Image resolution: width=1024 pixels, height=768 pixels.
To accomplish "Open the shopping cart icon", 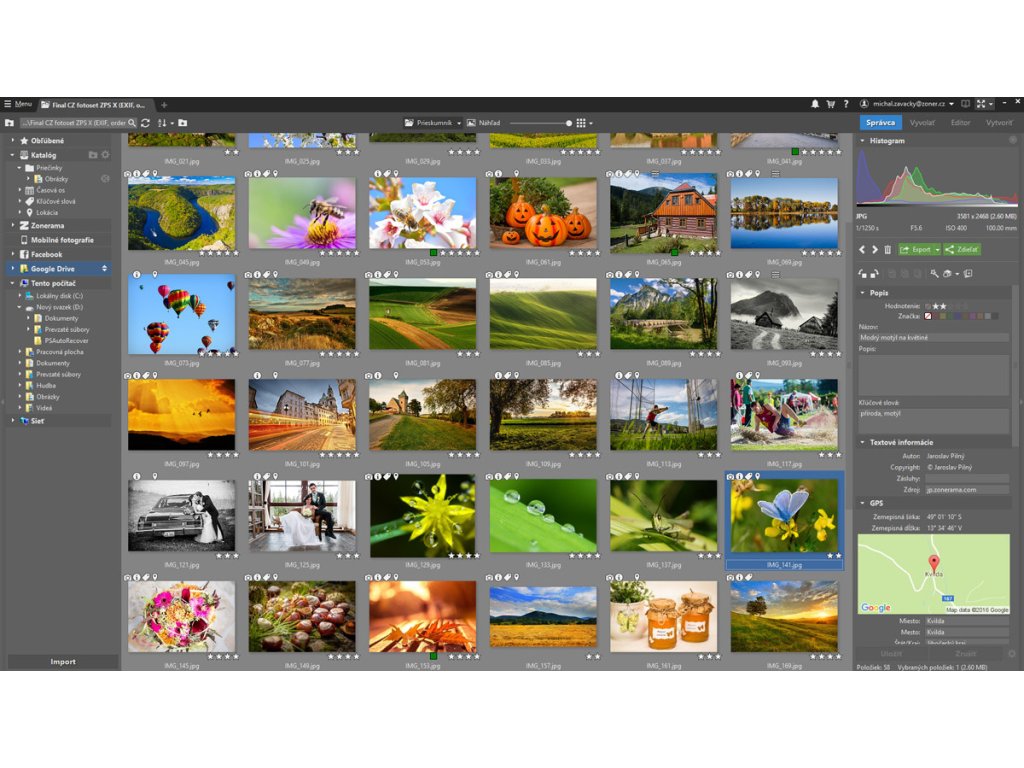I will point(830,104).
